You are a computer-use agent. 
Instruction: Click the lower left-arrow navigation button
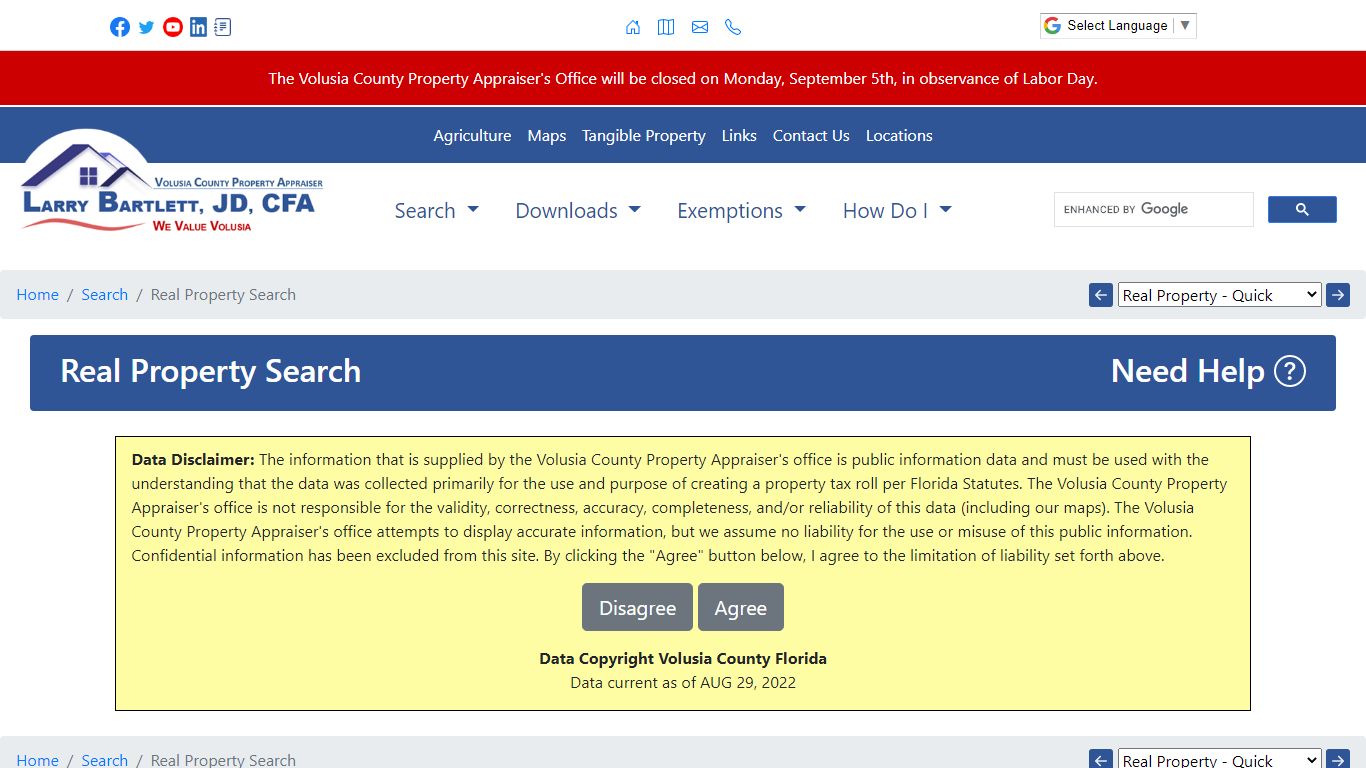[1101, 760]
